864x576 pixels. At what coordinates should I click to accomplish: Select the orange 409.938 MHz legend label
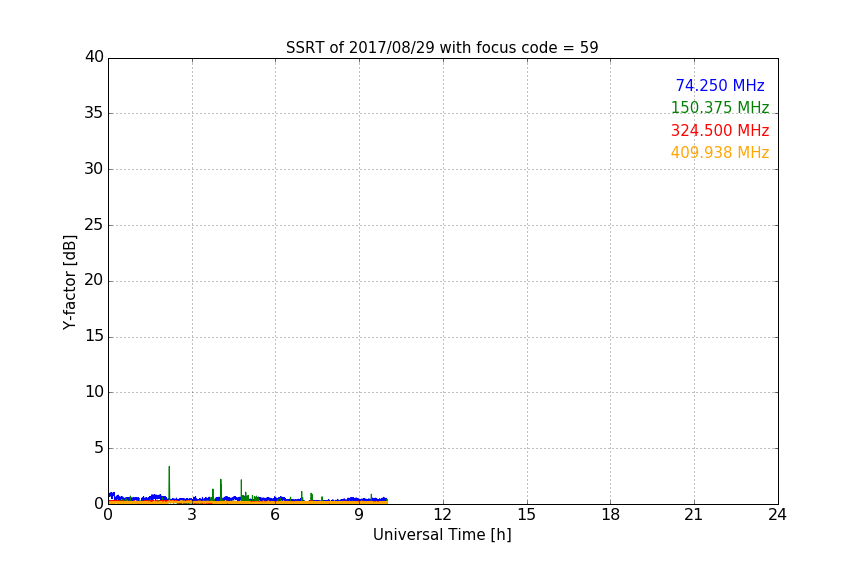(x=720, y=153)
